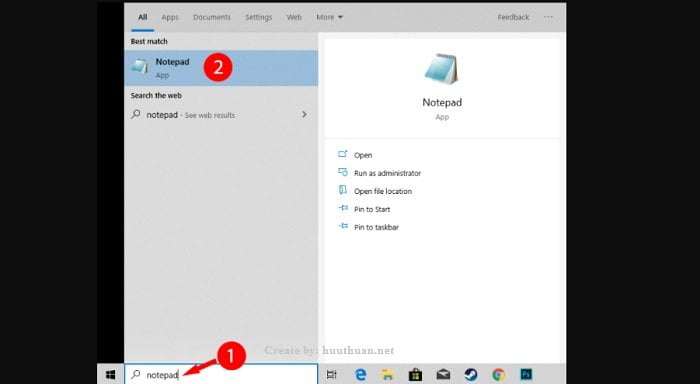
Task: Open Microsoft Store from the taskbar
Action: tap(415, 375)
